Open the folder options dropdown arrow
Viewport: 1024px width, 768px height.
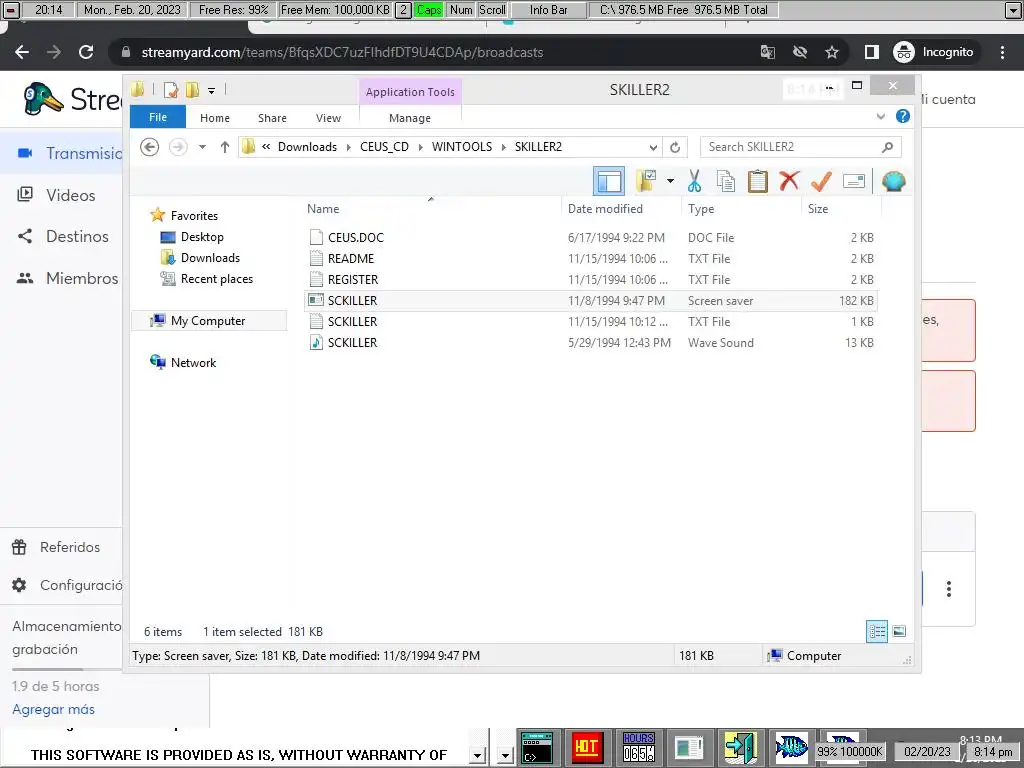coord(670,181)
